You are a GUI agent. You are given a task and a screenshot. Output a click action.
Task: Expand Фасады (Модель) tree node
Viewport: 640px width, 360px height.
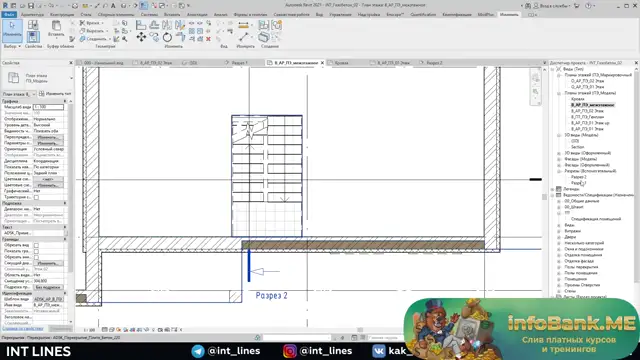click(559, 159)
